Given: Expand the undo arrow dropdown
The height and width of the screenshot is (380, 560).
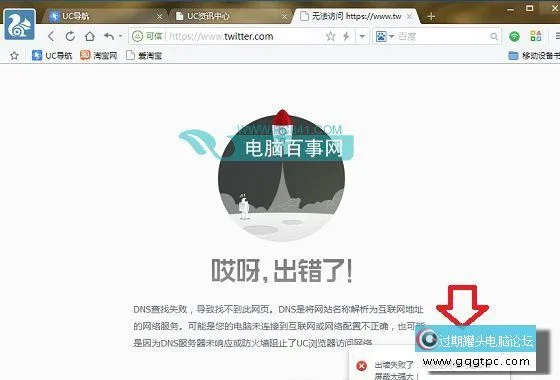Looking at the screenshot, I should click(120, 36).
